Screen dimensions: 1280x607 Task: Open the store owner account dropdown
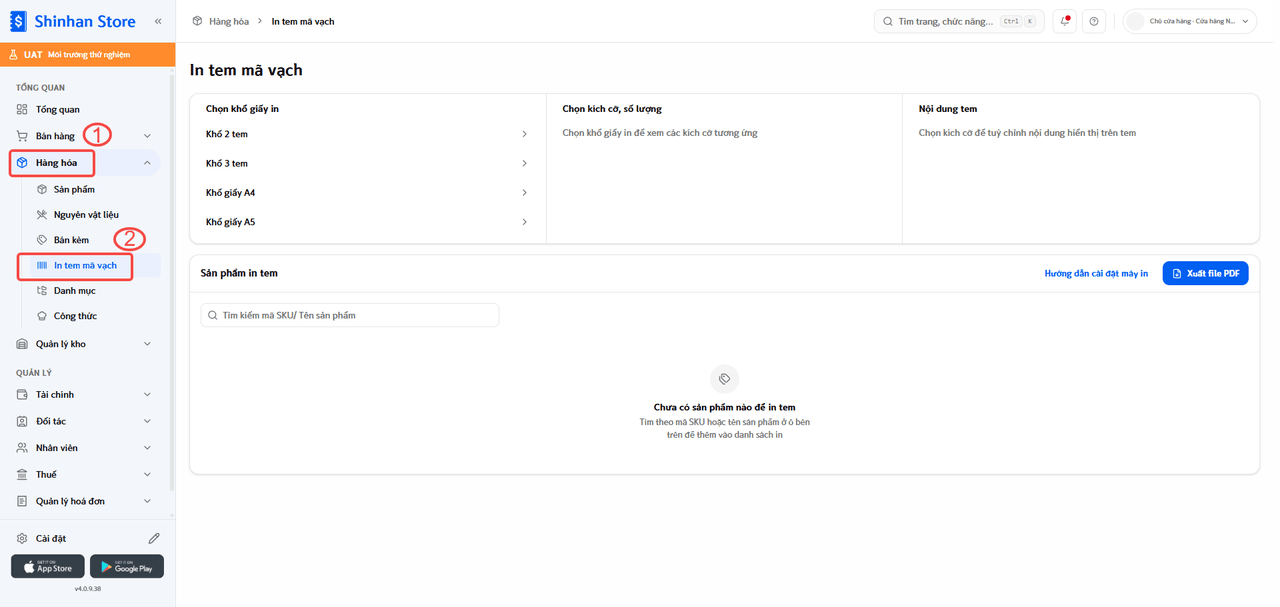tap(1189, 21)
